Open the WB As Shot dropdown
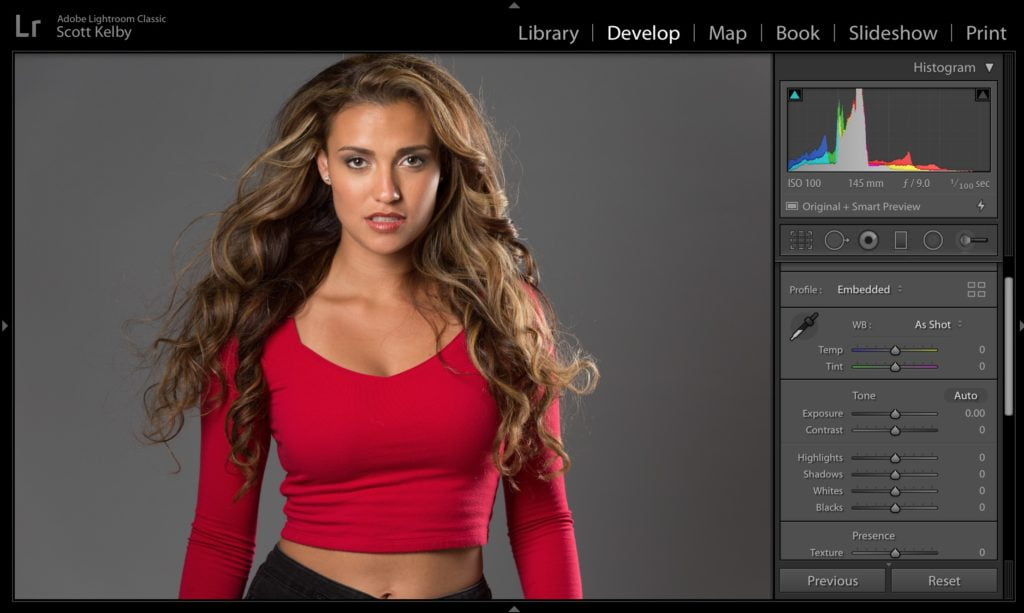Viewport: 1024px width, 613px height. click(x=938, y=324)
